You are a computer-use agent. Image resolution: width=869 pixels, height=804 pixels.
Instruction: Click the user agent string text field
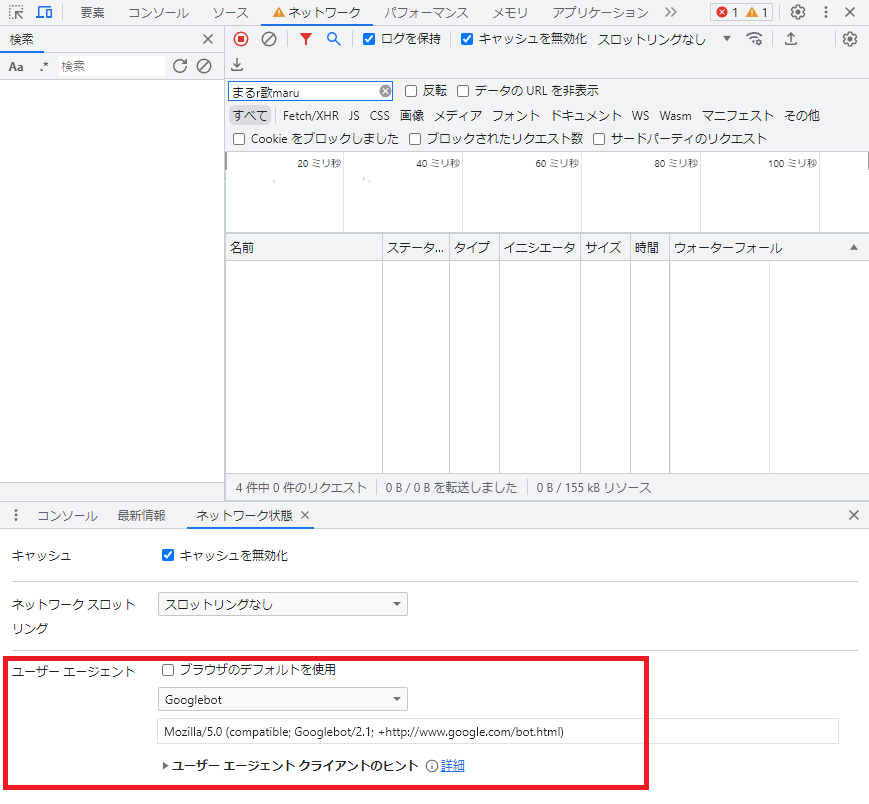coord(497,732)
